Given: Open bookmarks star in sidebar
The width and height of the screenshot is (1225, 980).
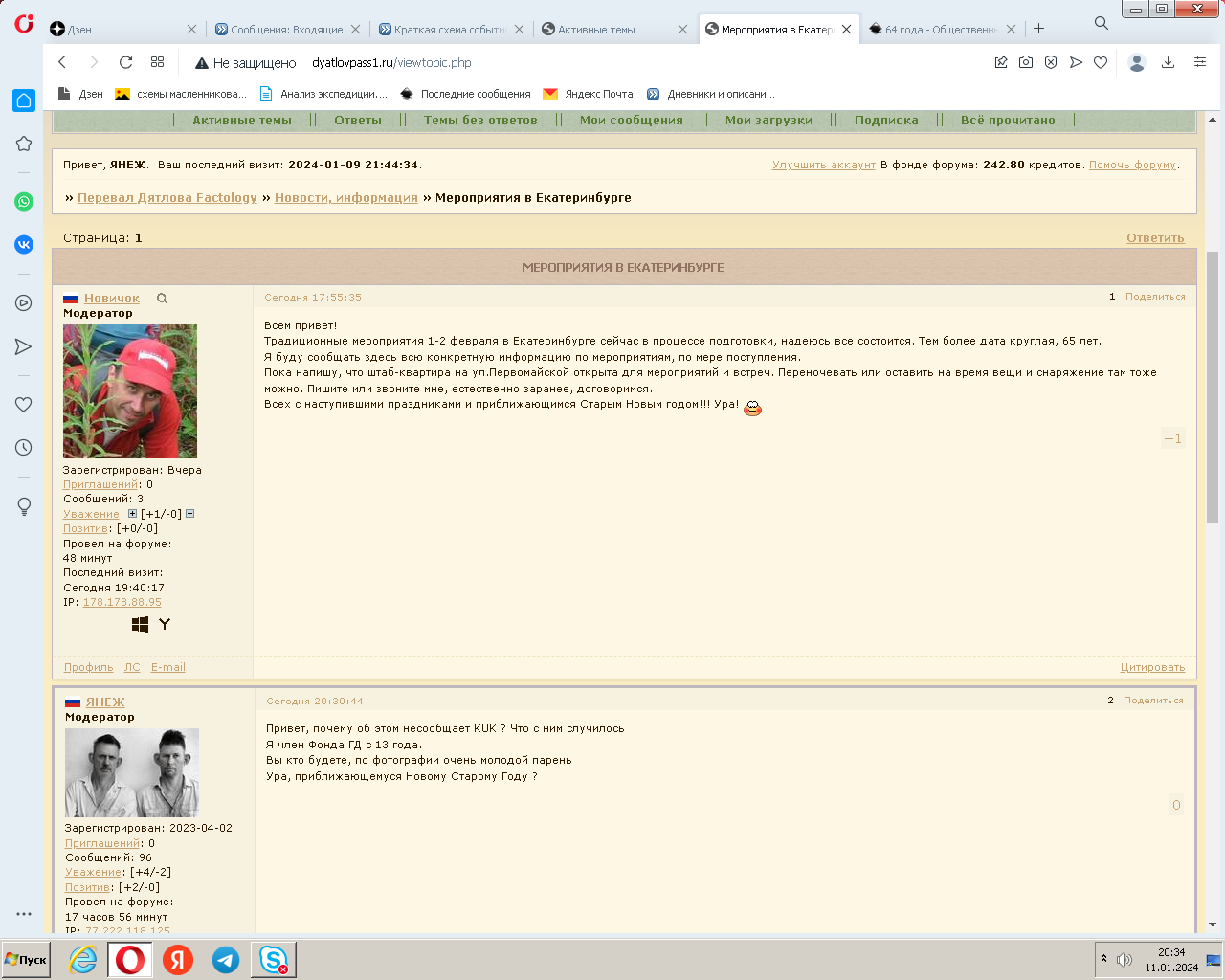Looking at the screenshot, I should point(24,144).
